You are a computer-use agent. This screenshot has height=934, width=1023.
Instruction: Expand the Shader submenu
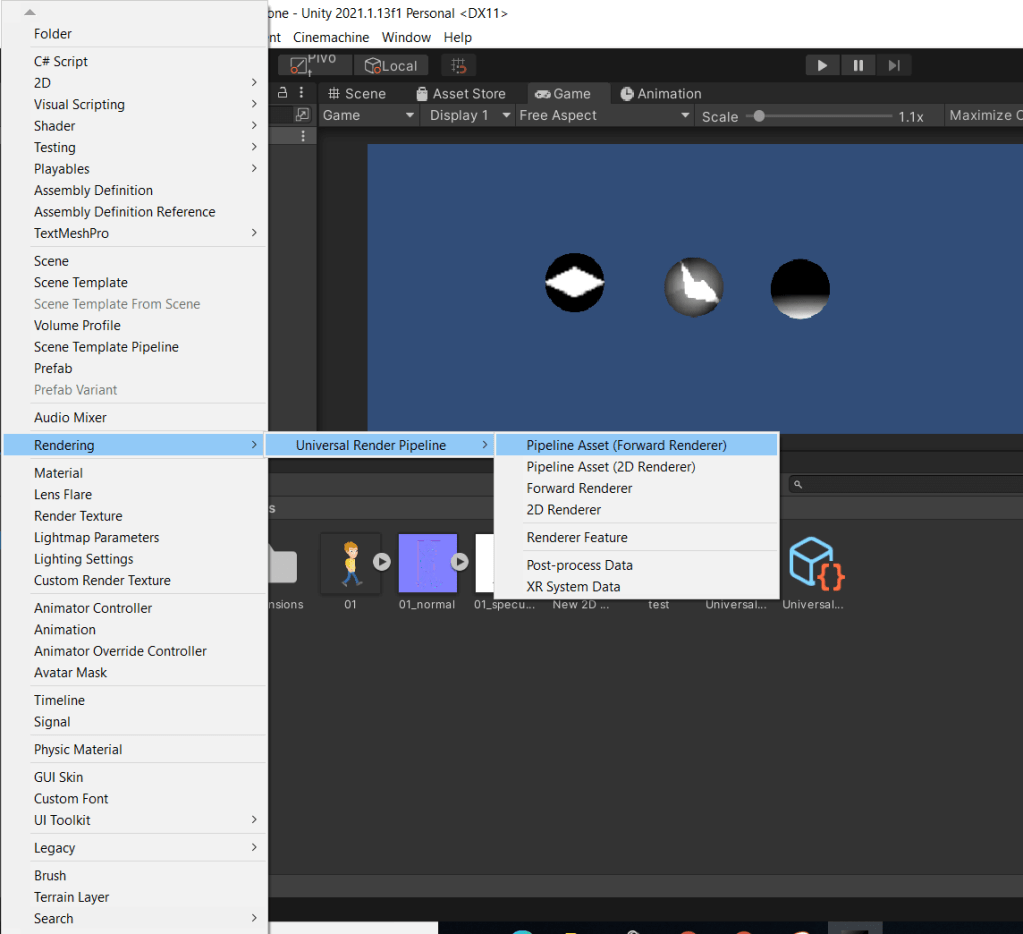coord(136,126)
